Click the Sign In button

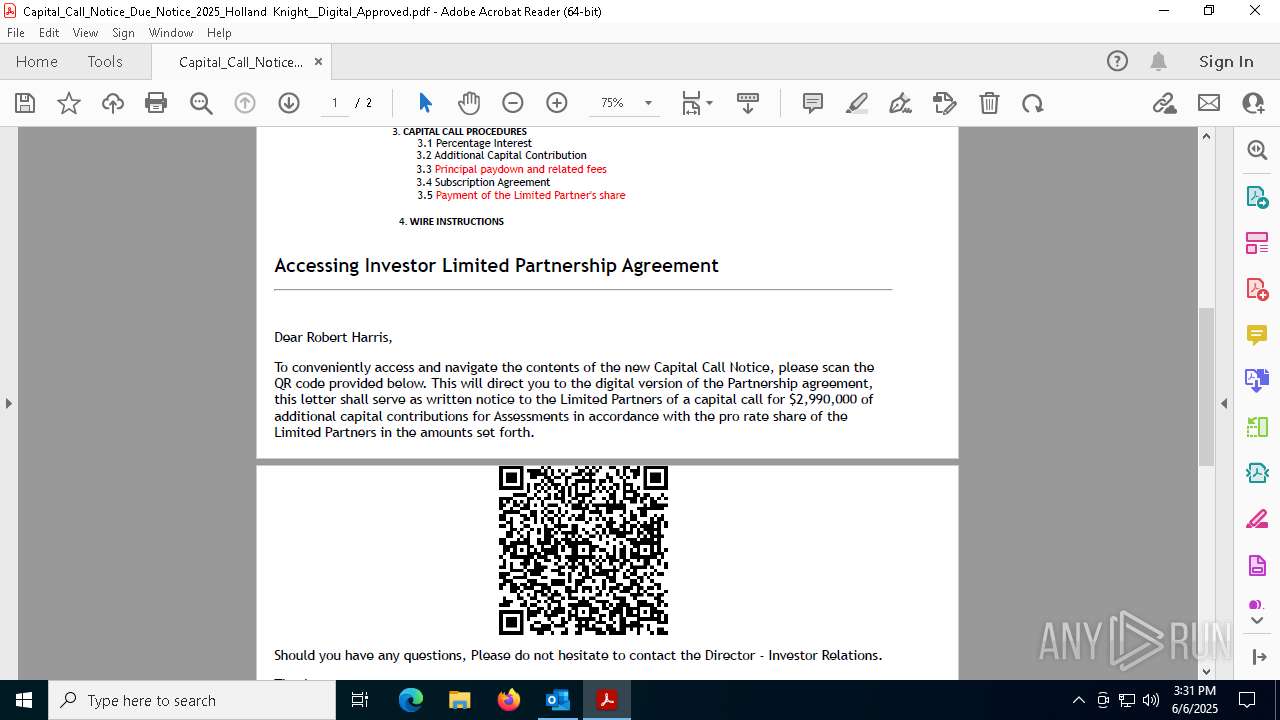pos(1226,62)
